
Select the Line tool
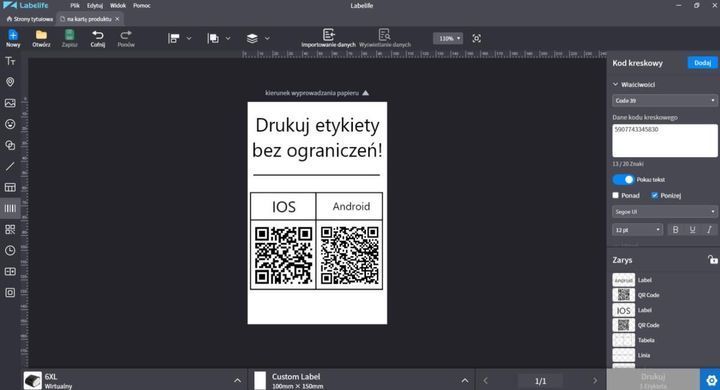(x=10, y=166)
